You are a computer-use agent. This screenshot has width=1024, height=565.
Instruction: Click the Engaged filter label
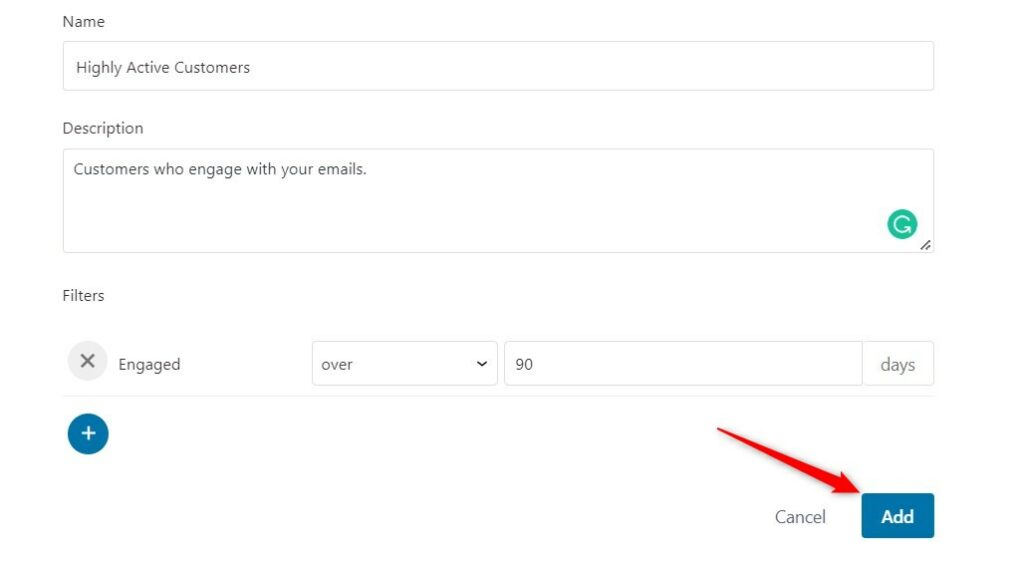(x=149, y=364)
